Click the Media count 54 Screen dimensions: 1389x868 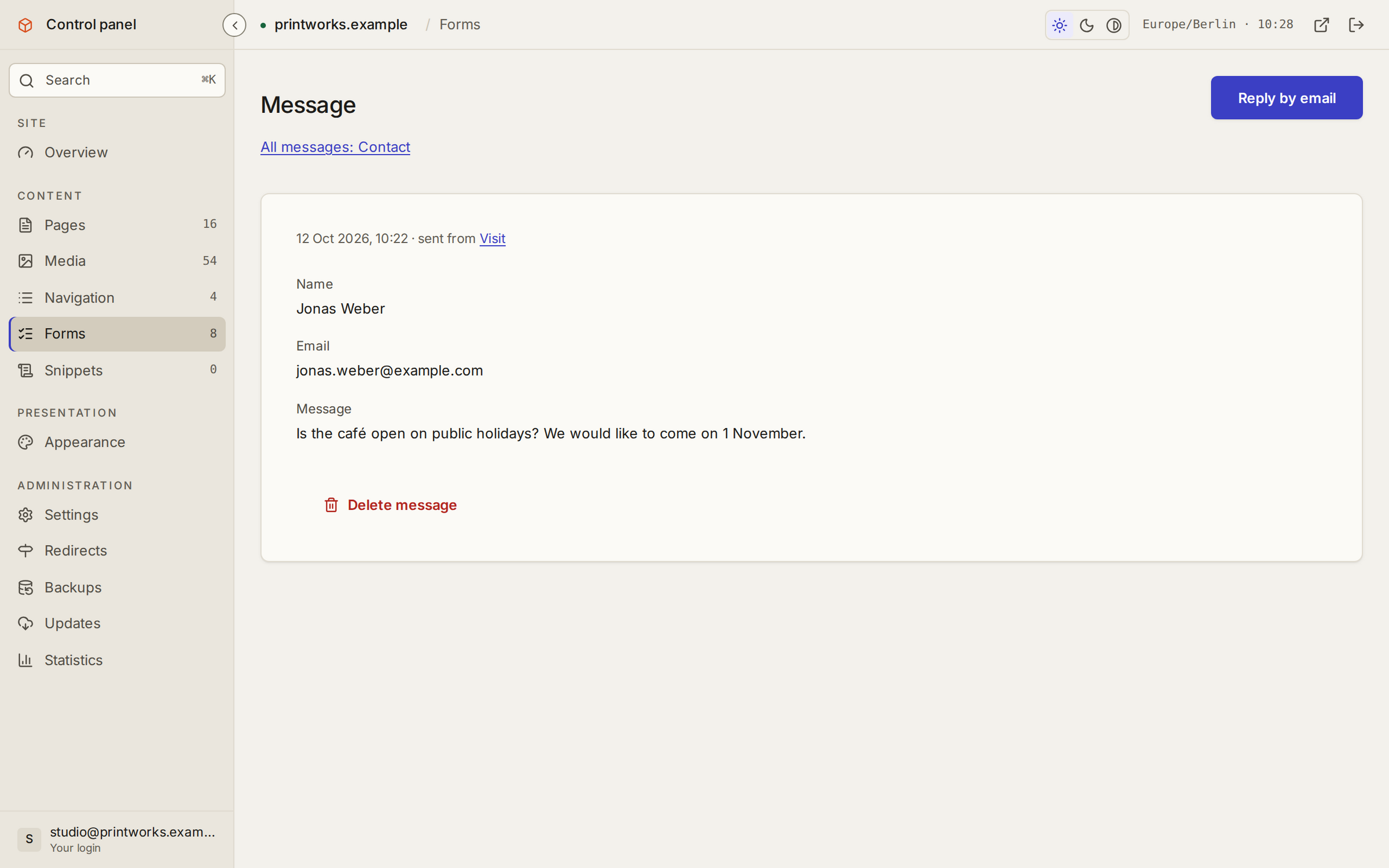(210, 260)
